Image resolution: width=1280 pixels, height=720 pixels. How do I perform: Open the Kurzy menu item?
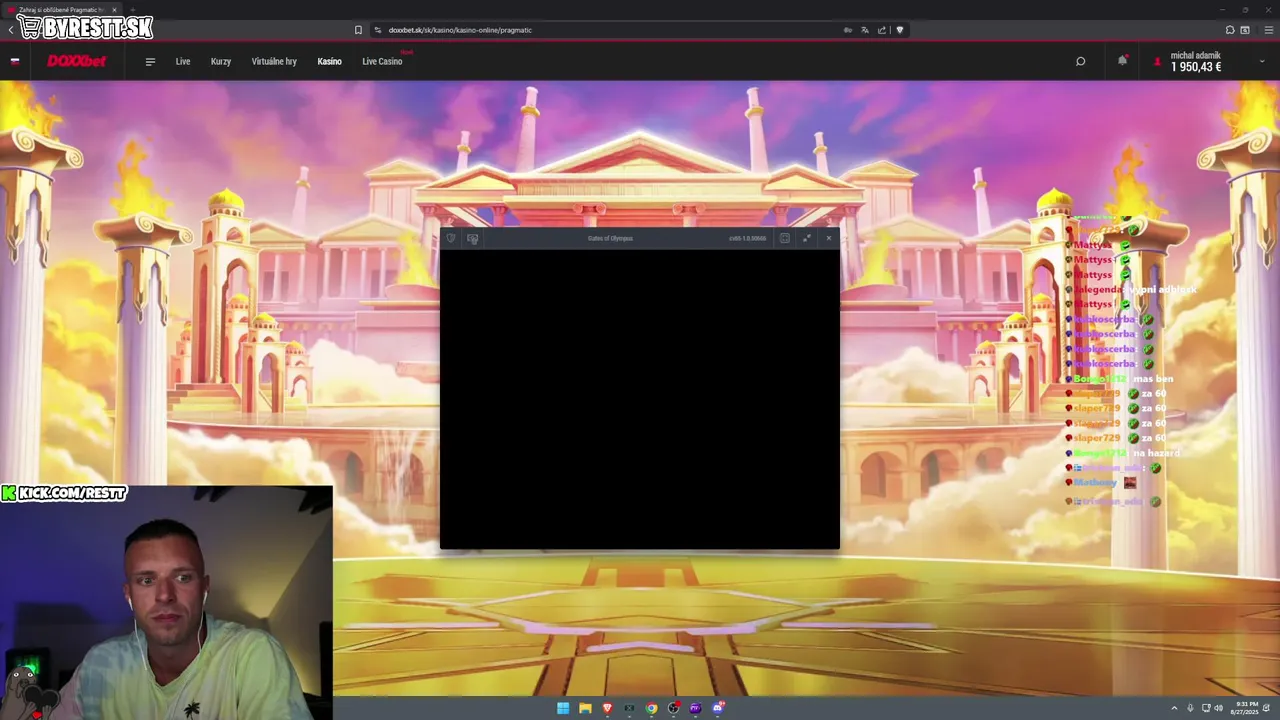tap(221, 61)
